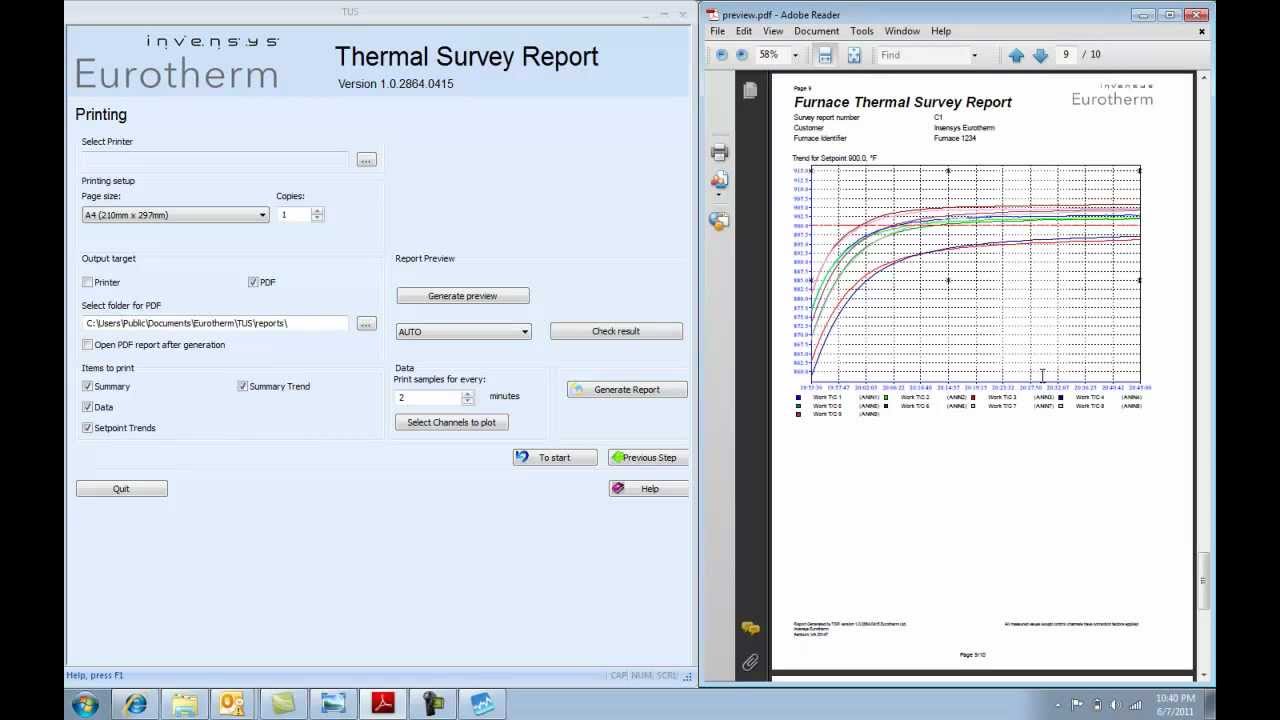This screenshot has height=720, width=1280.
Task: Uncheck the Setpoint Trends checkbox
Action: coord(88,428)
